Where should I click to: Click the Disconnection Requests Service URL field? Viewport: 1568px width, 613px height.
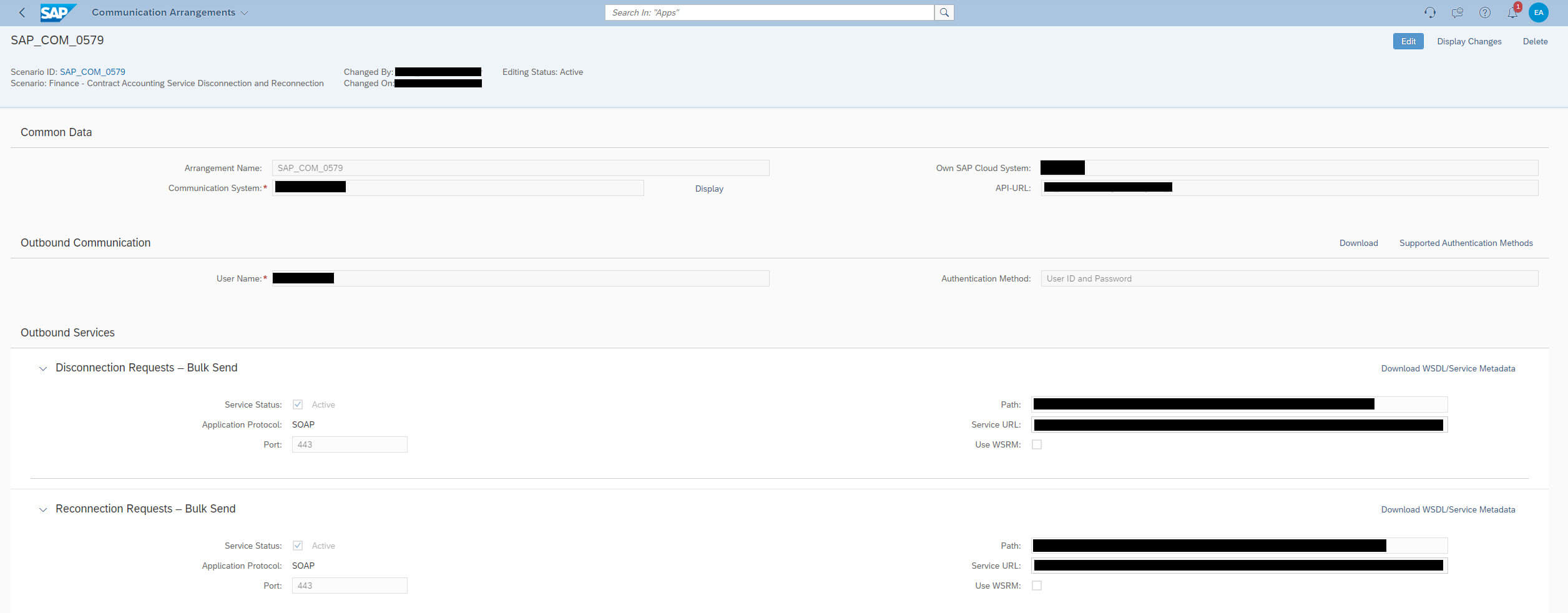pos(1240,424)
